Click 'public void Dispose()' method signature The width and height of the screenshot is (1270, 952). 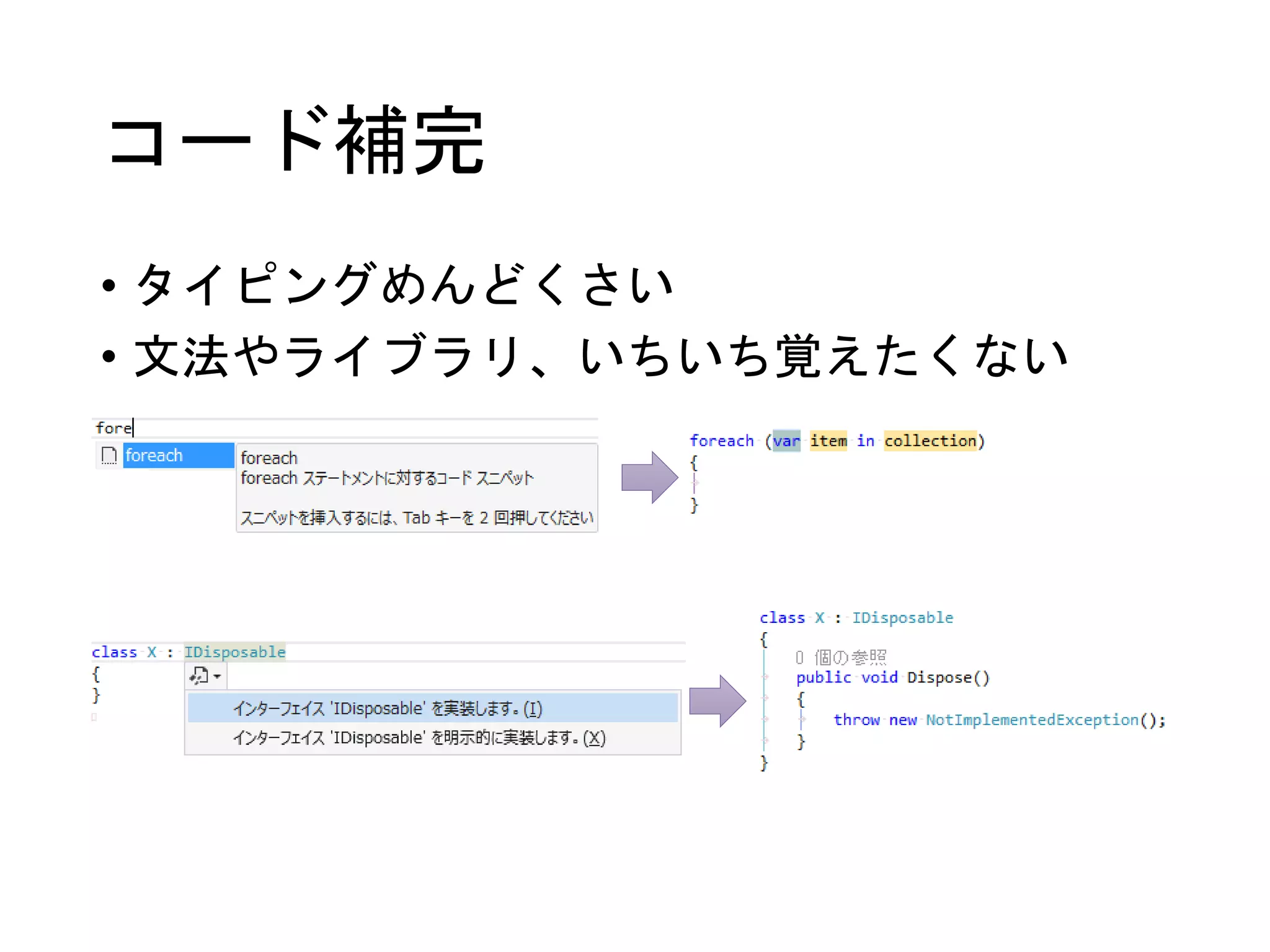coord(893,677)
